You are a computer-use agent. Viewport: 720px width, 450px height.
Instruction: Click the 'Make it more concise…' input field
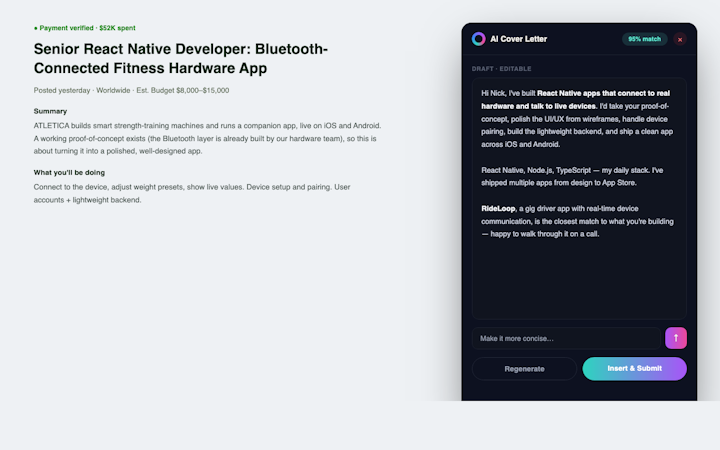566,338
